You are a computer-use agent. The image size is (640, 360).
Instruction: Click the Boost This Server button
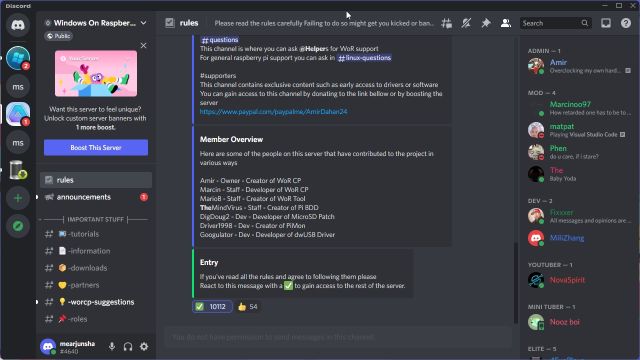point(96,148)
